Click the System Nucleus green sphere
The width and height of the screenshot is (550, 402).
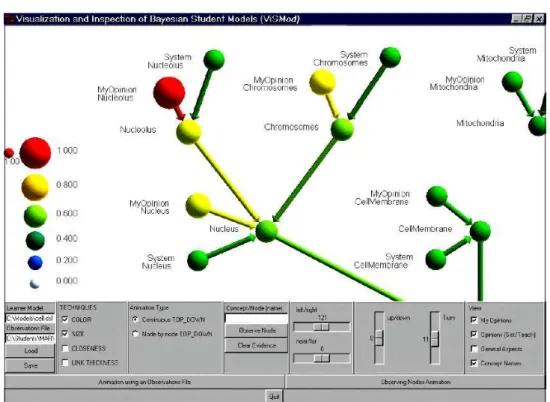[198, 260]
